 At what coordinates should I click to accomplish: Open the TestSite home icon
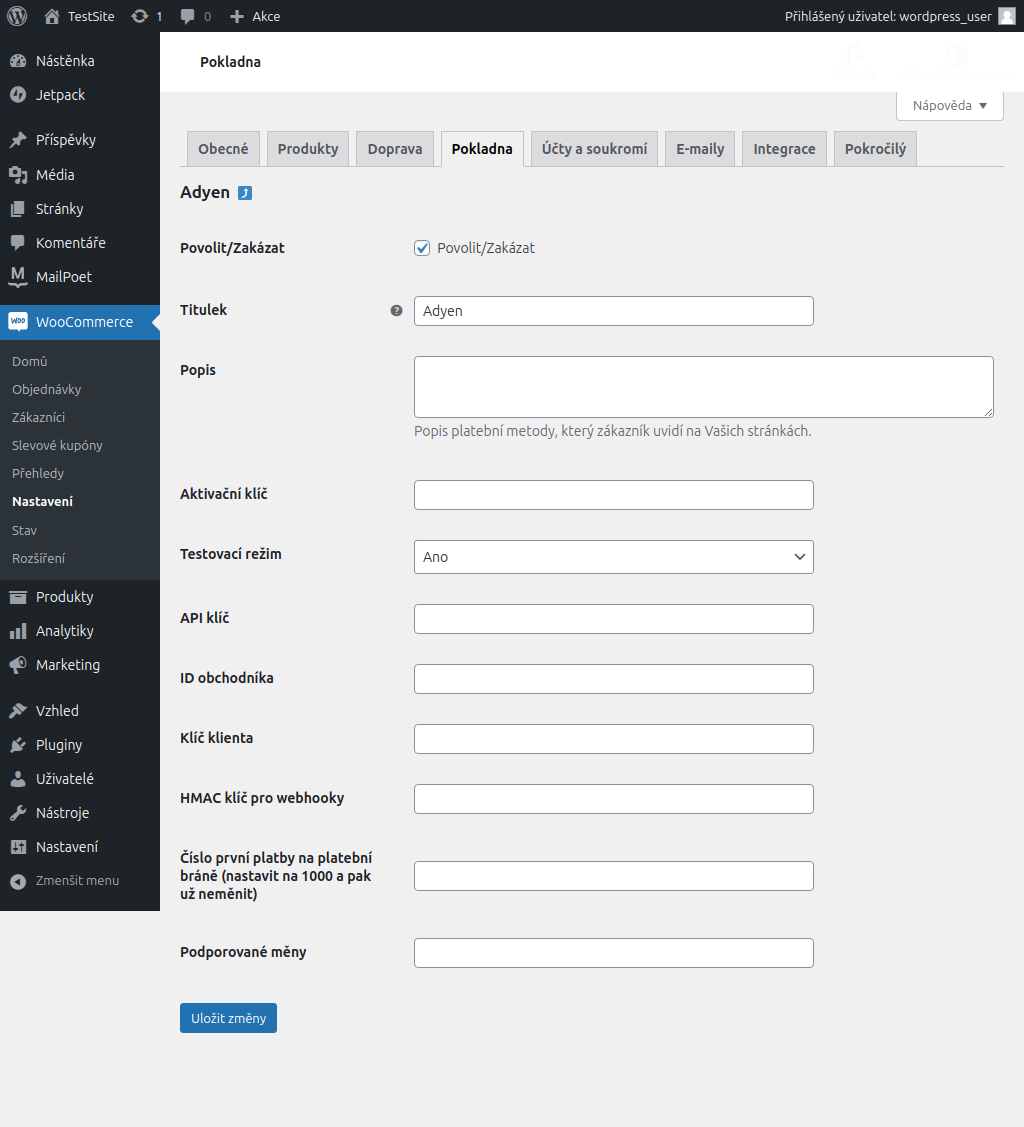(52, 16)
